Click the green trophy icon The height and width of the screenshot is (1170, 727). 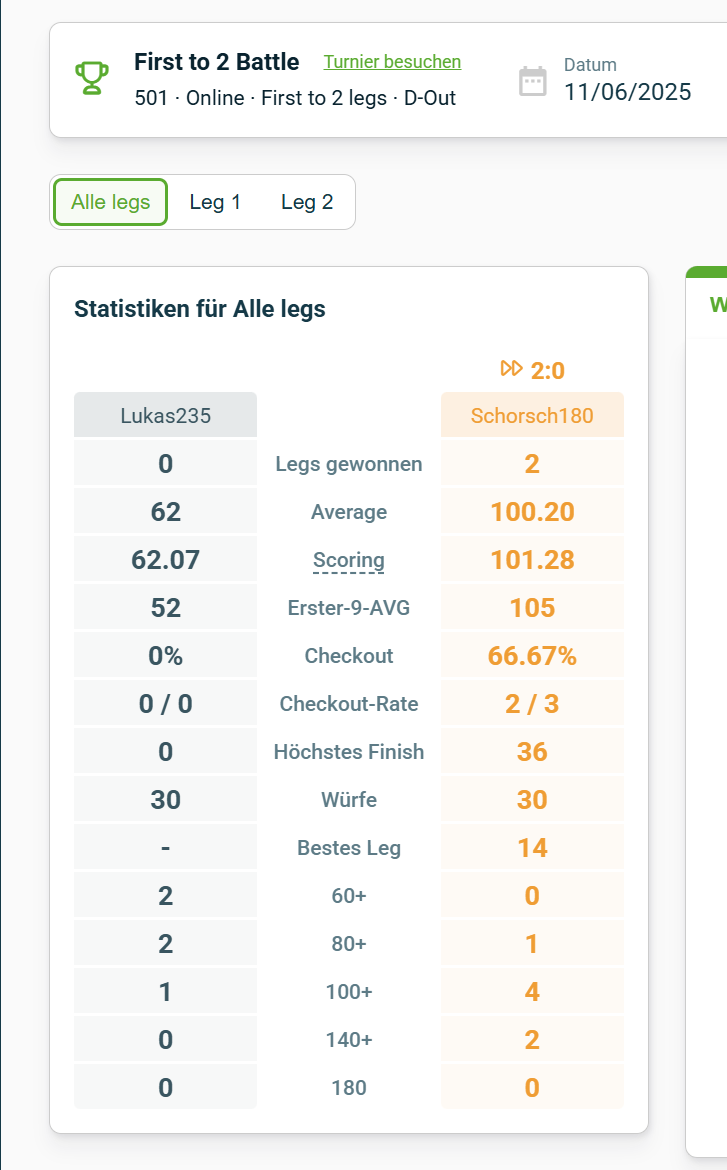(x=91, y=78)
